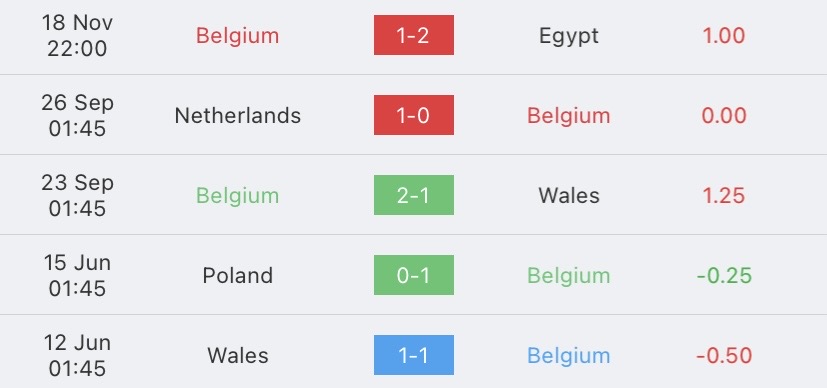Click green Belgium in the Poland match

tap(569, 277)
